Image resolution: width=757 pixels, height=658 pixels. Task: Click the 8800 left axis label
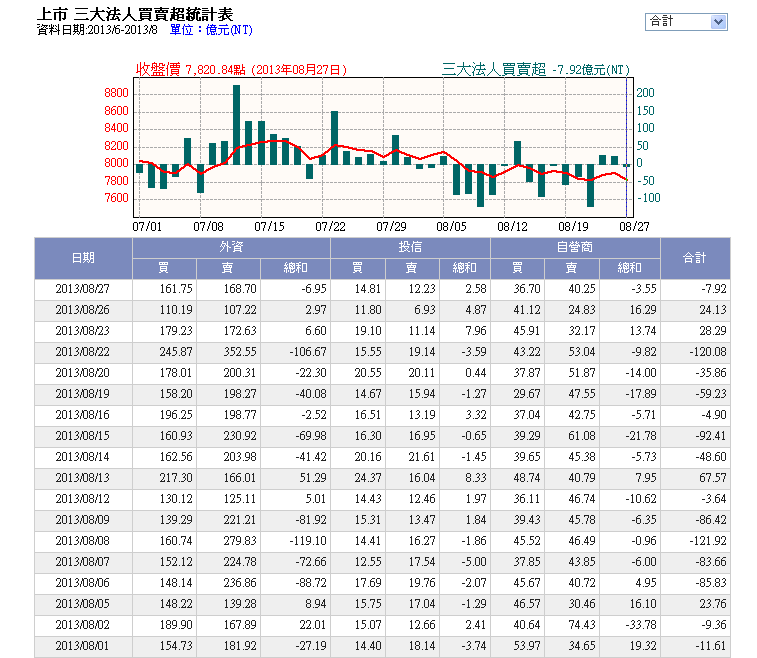tap(116, 93)
